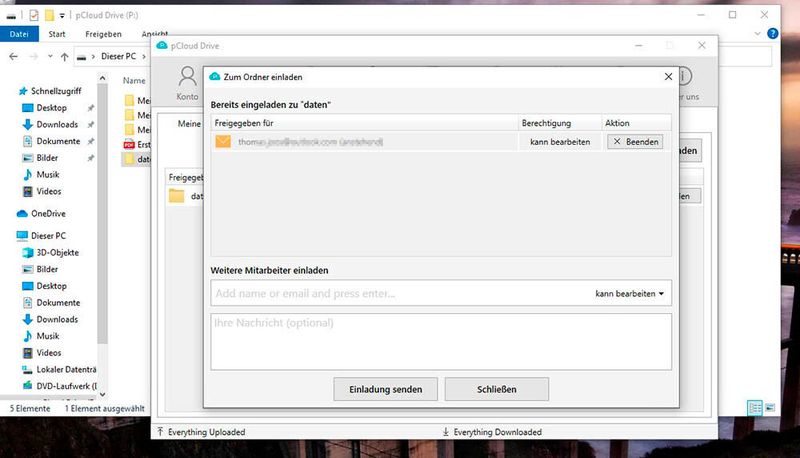800x458 pixels.
Task: Select 3D-Objekte under Dieser PC
Action: 56,253
